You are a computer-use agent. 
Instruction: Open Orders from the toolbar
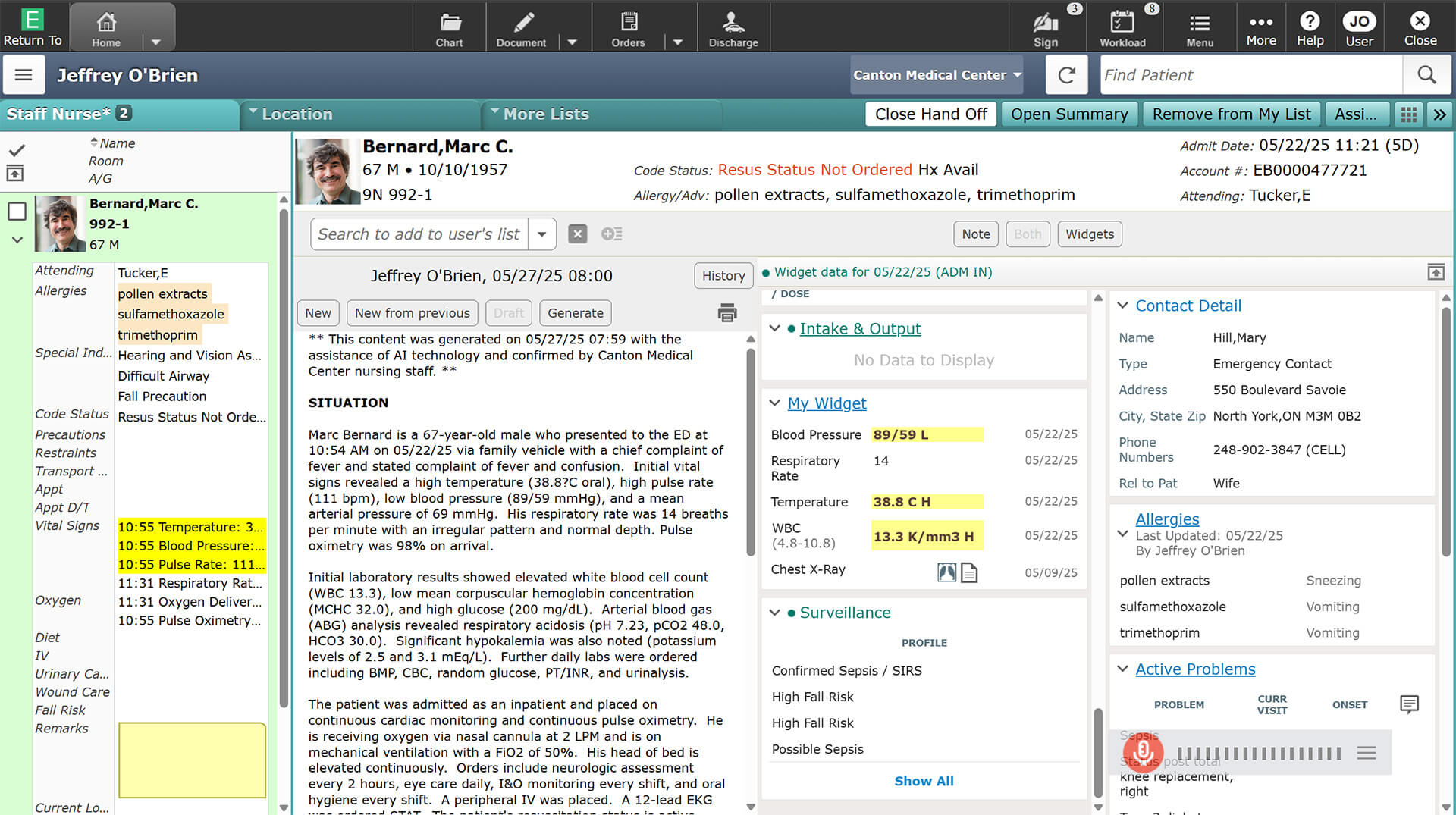[629, 28]
